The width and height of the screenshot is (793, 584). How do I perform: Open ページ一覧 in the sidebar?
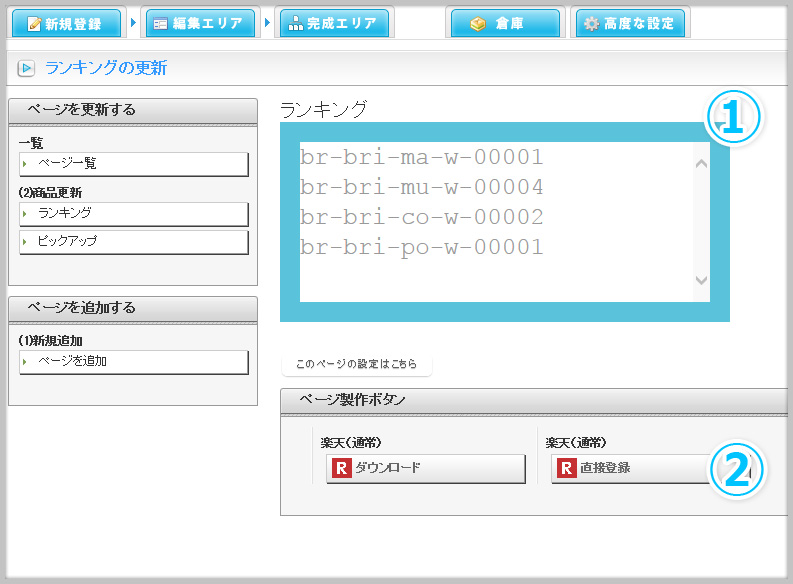coord(133,163)
